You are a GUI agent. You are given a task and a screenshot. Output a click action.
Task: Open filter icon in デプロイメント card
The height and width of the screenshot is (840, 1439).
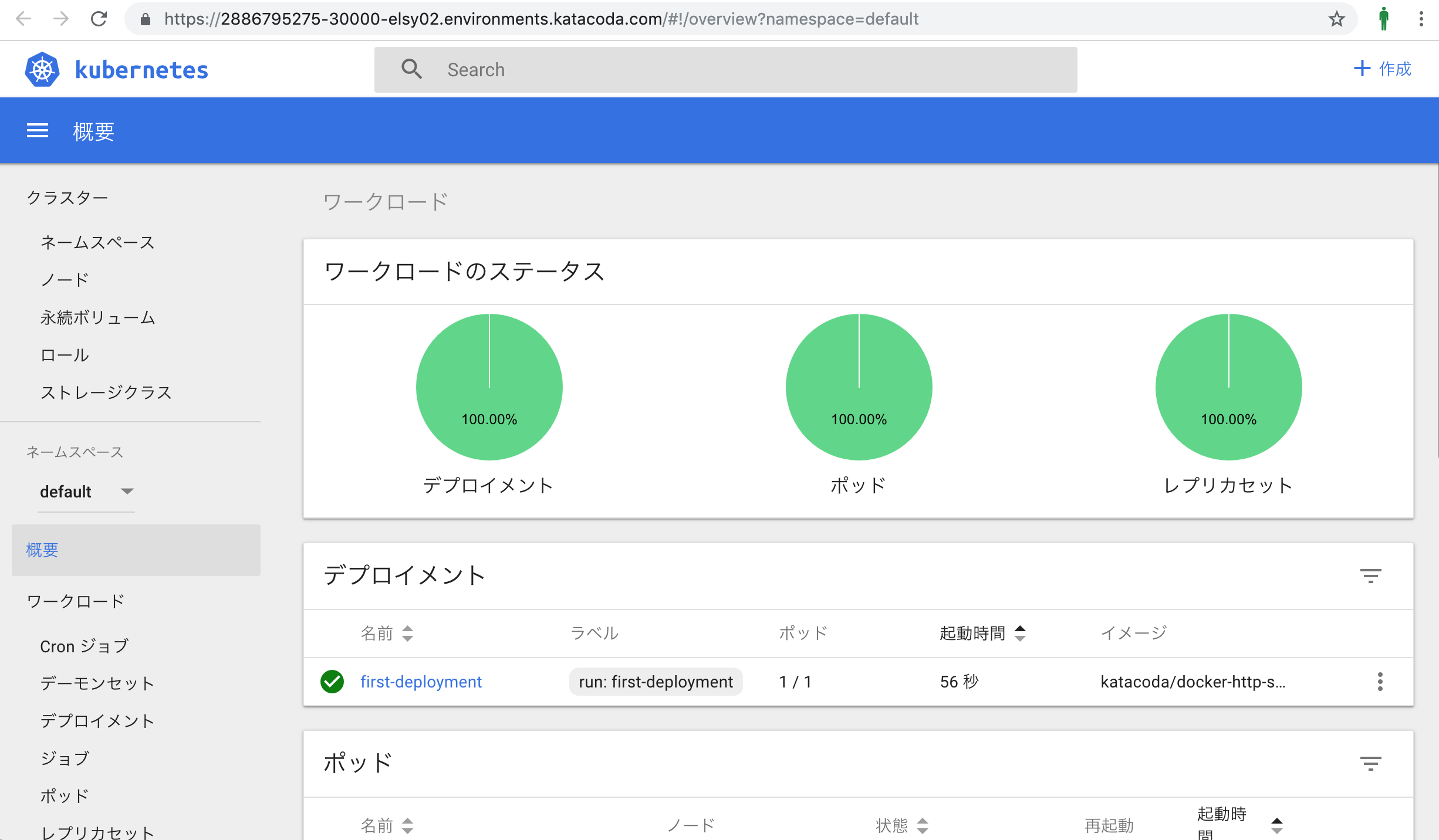[x=1370, y=575]
